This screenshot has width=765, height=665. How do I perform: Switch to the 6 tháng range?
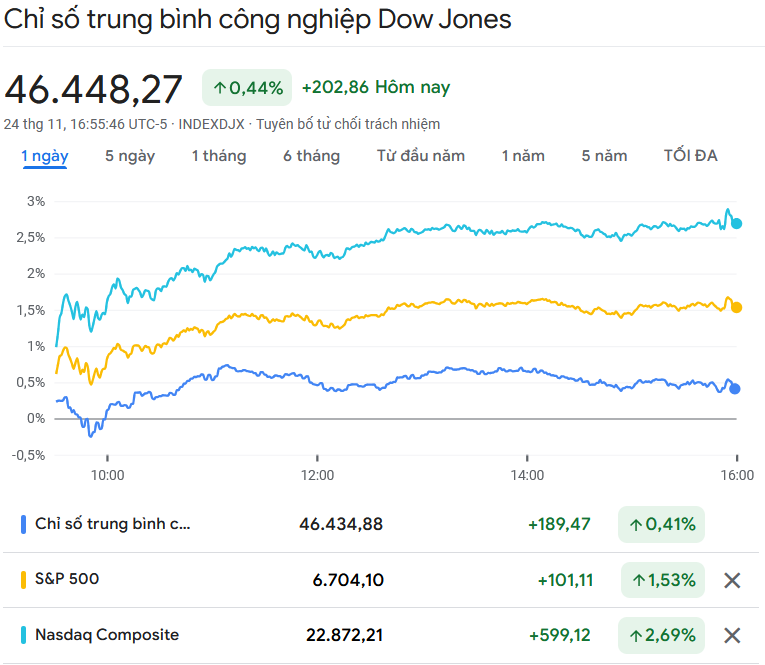[x=311, y=156]
